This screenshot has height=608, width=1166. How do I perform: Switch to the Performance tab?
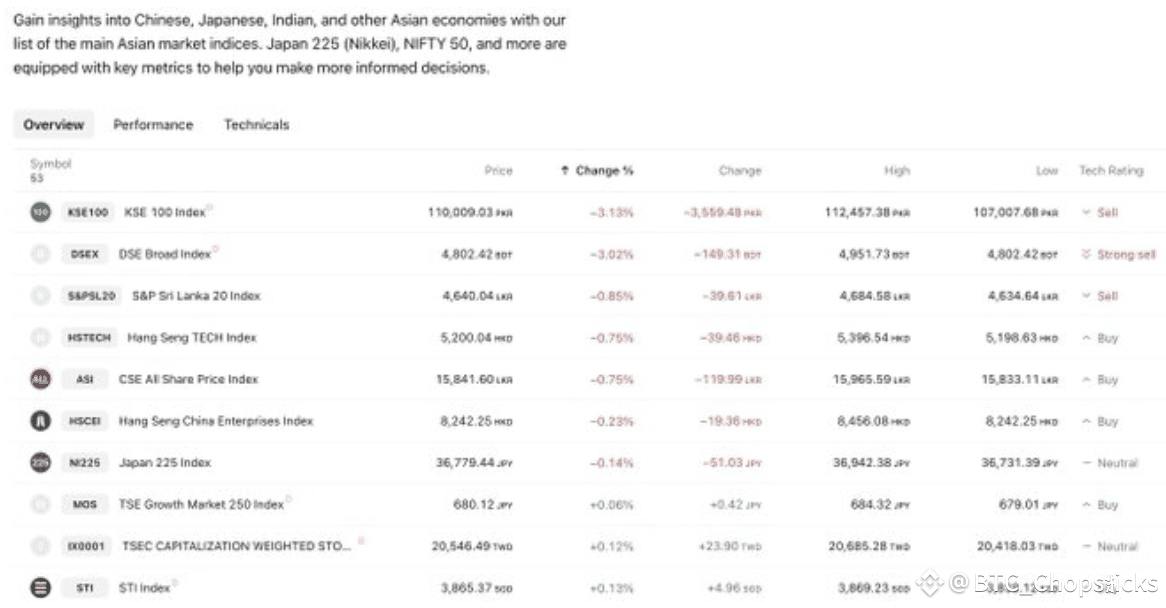tap(153, 124)
